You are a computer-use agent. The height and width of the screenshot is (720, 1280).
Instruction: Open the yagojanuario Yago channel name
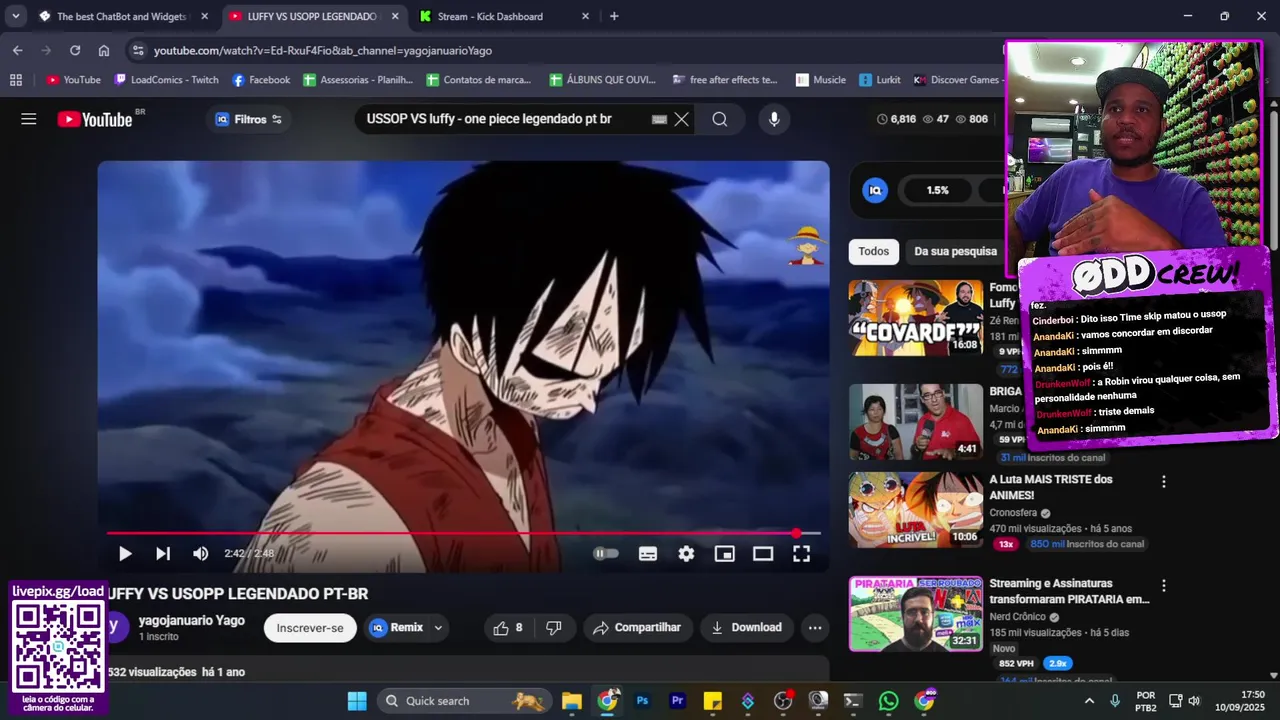(192, 620)
